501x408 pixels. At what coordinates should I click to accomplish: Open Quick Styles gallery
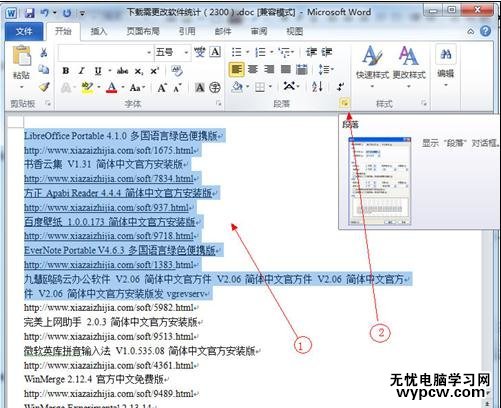[372, 67]
